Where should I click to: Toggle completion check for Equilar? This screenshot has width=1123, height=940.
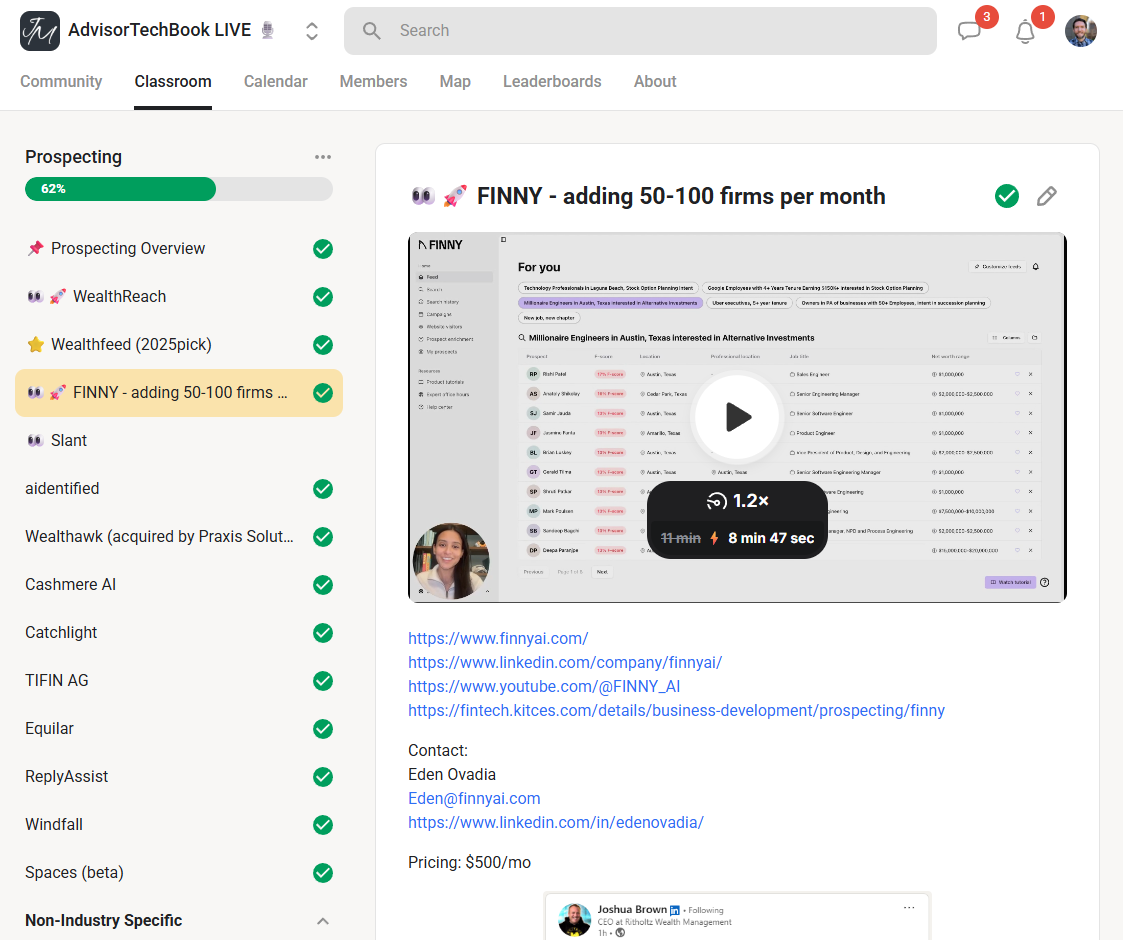point(323,729)
